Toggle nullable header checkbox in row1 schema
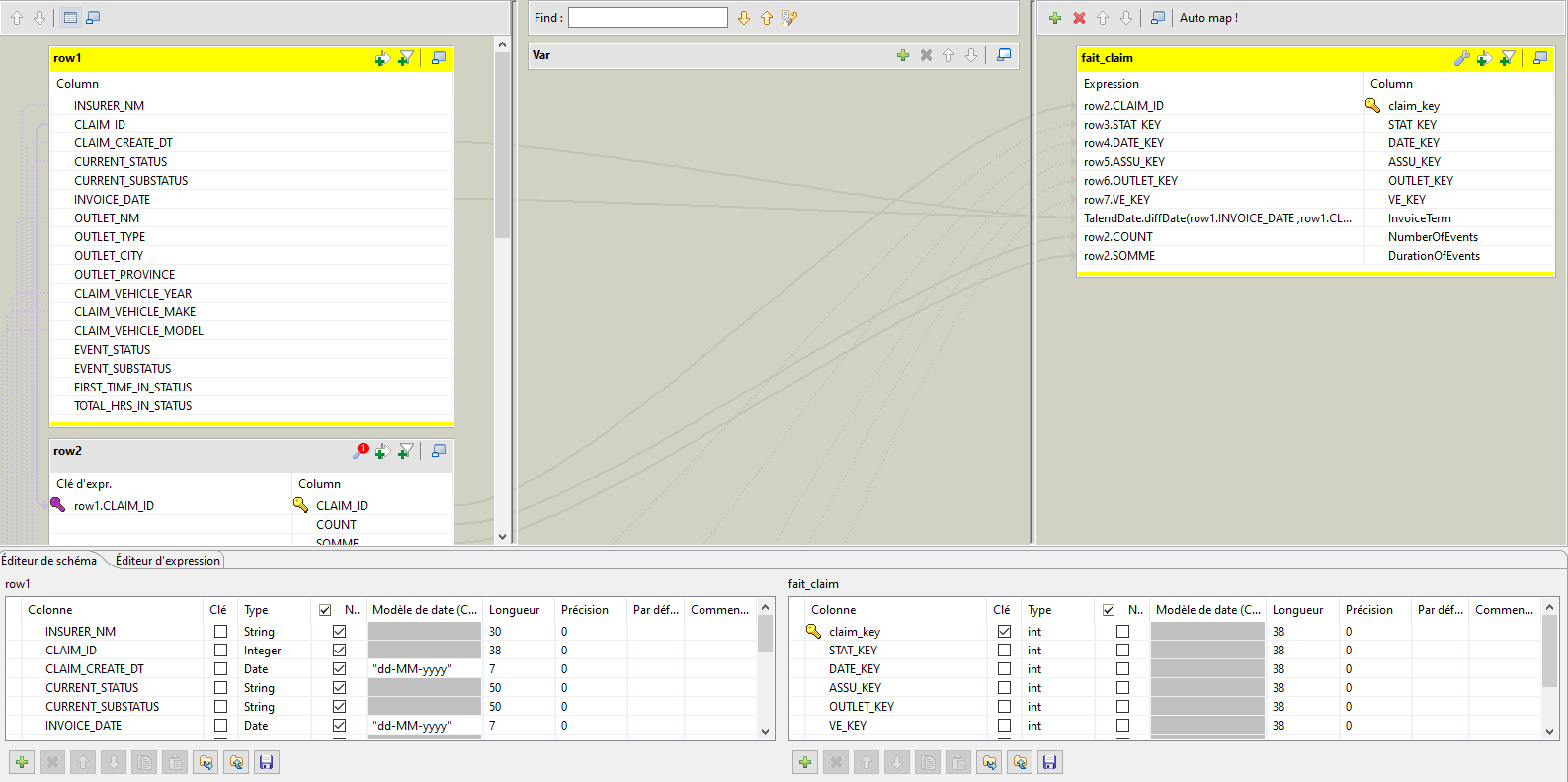 (x=325, y=610)
